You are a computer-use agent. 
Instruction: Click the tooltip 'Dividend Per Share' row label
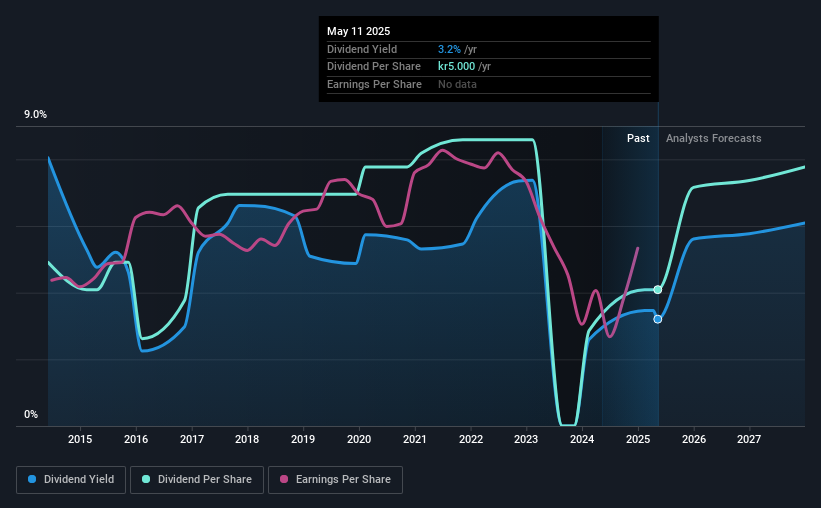tap(374, 67)
